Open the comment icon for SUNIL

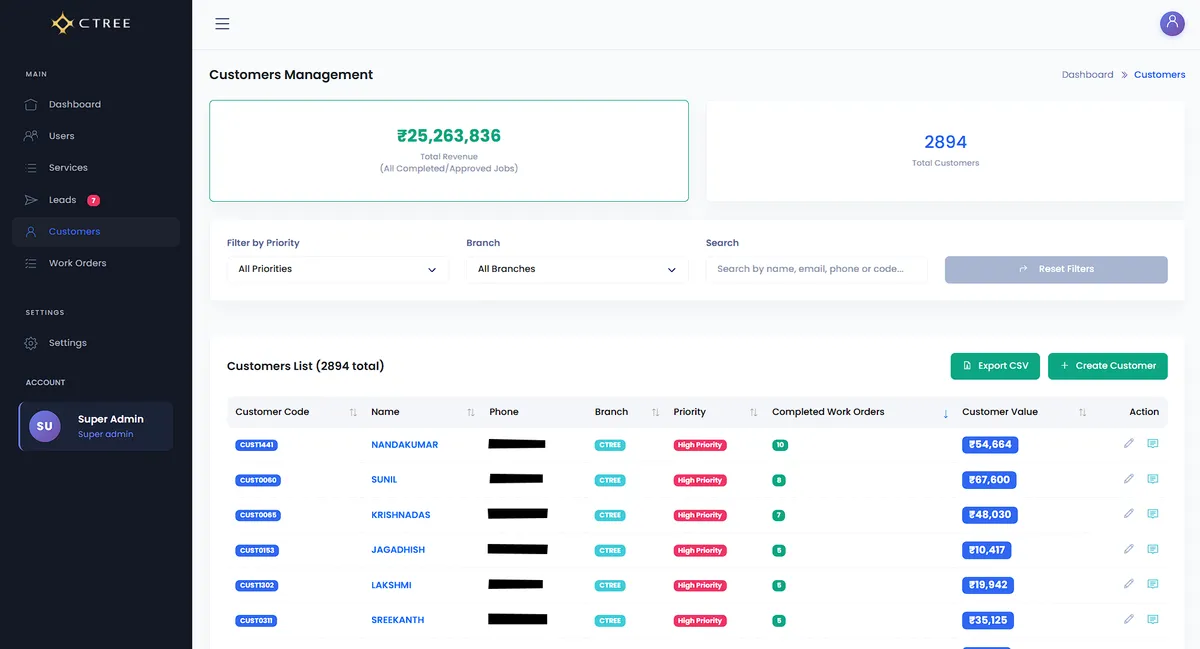tap(1152, 478)
